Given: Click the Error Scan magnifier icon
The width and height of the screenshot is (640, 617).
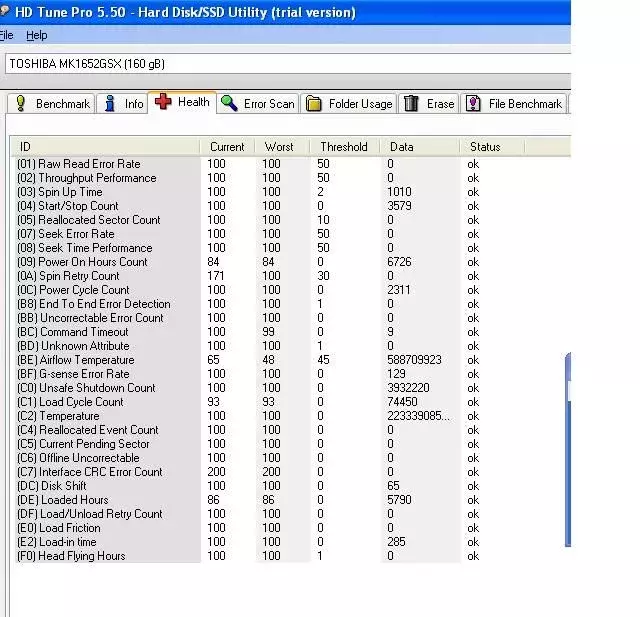Looking at the screenshot, I should 229,103.
